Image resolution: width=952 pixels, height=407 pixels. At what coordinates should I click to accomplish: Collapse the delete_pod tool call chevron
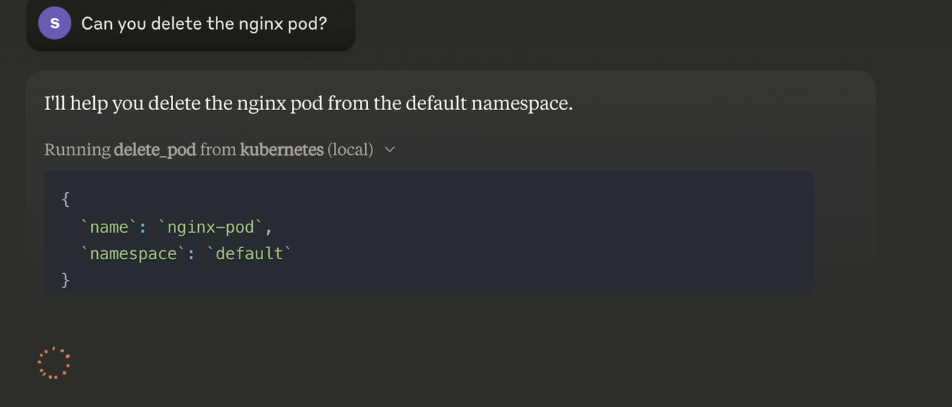(390, 149)
